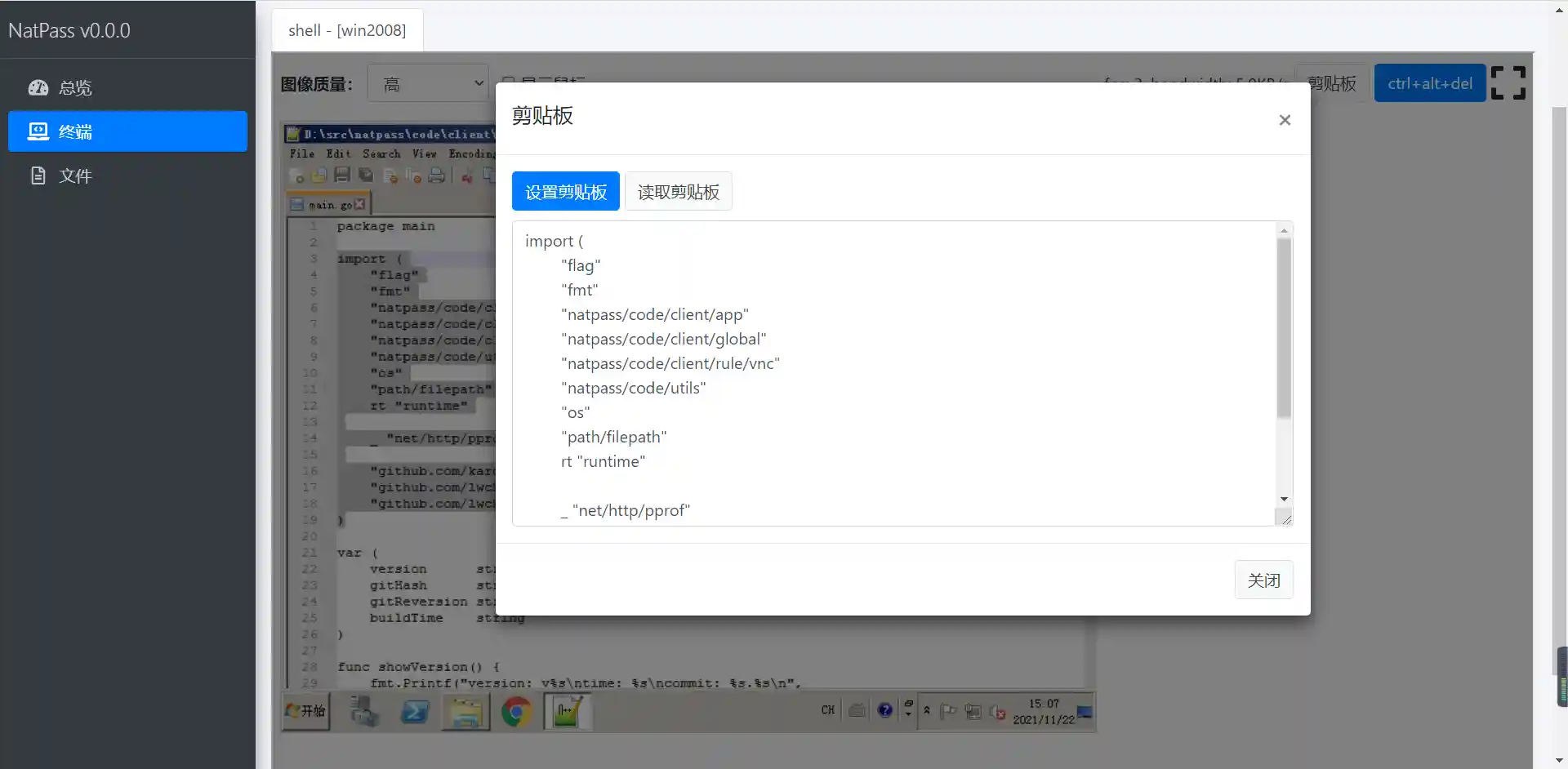Open the 图像质量 quality dropdown
1568x769 pixels.
coord(427,82)
